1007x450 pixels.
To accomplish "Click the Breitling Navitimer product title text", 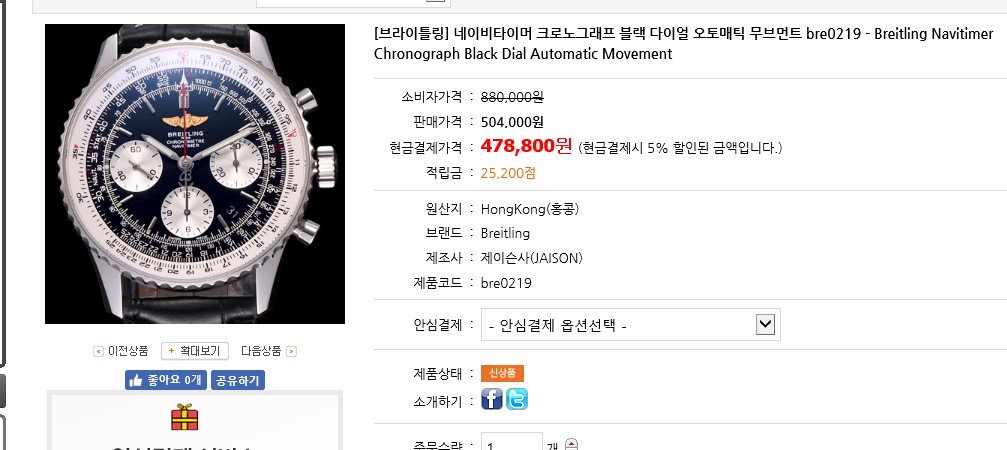I will tap(683, 44).
